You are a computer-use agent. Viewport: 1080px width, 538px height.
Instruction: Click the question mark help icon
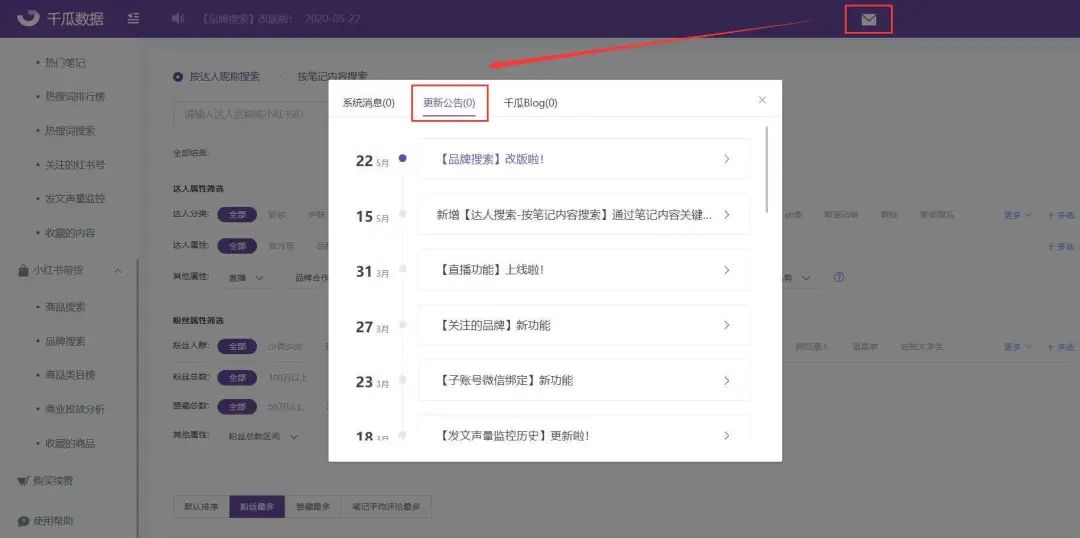click(x=838, y=278)
